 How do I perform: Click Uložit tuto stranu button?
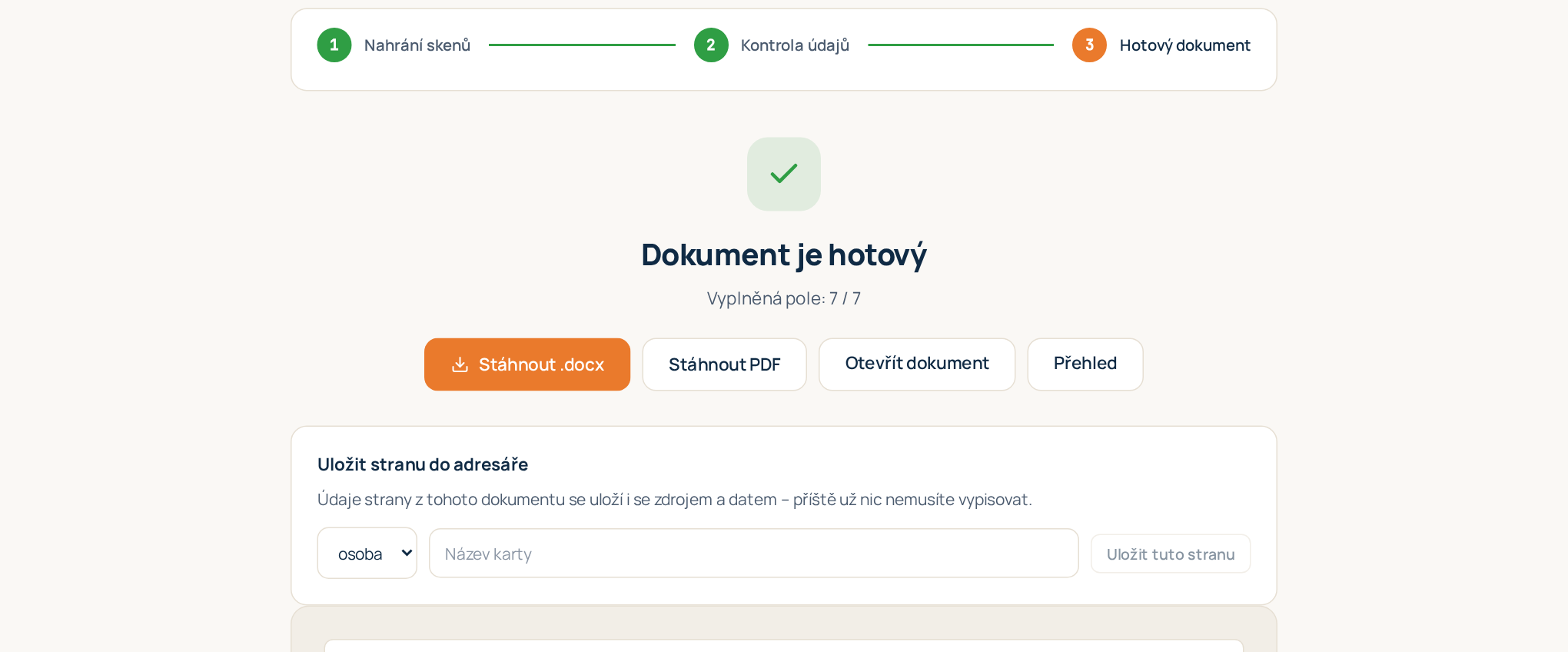1171,554
